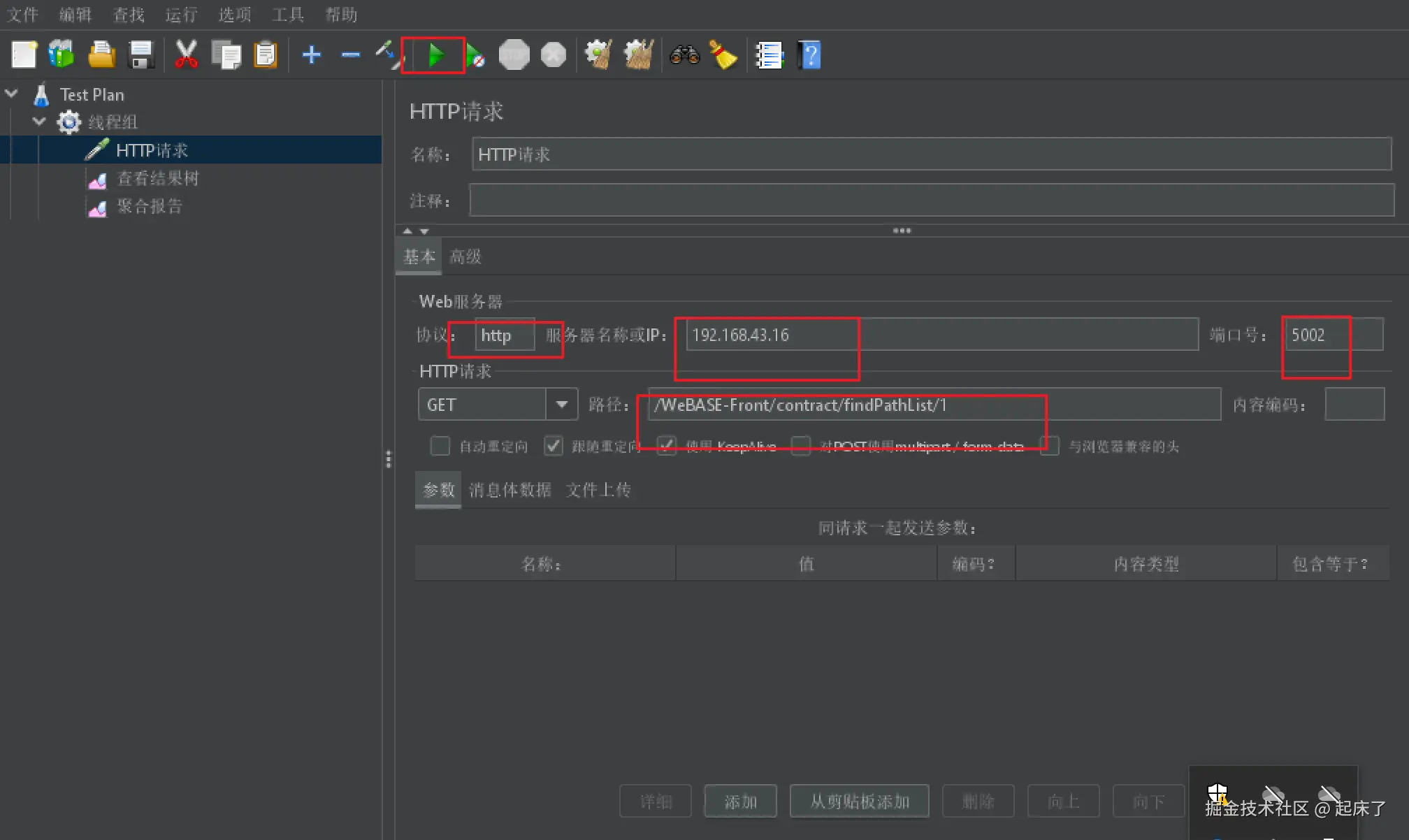
Task: Toggle the 与浏览器兼容的头 checkbox
Action: (x=1050, y=446)
